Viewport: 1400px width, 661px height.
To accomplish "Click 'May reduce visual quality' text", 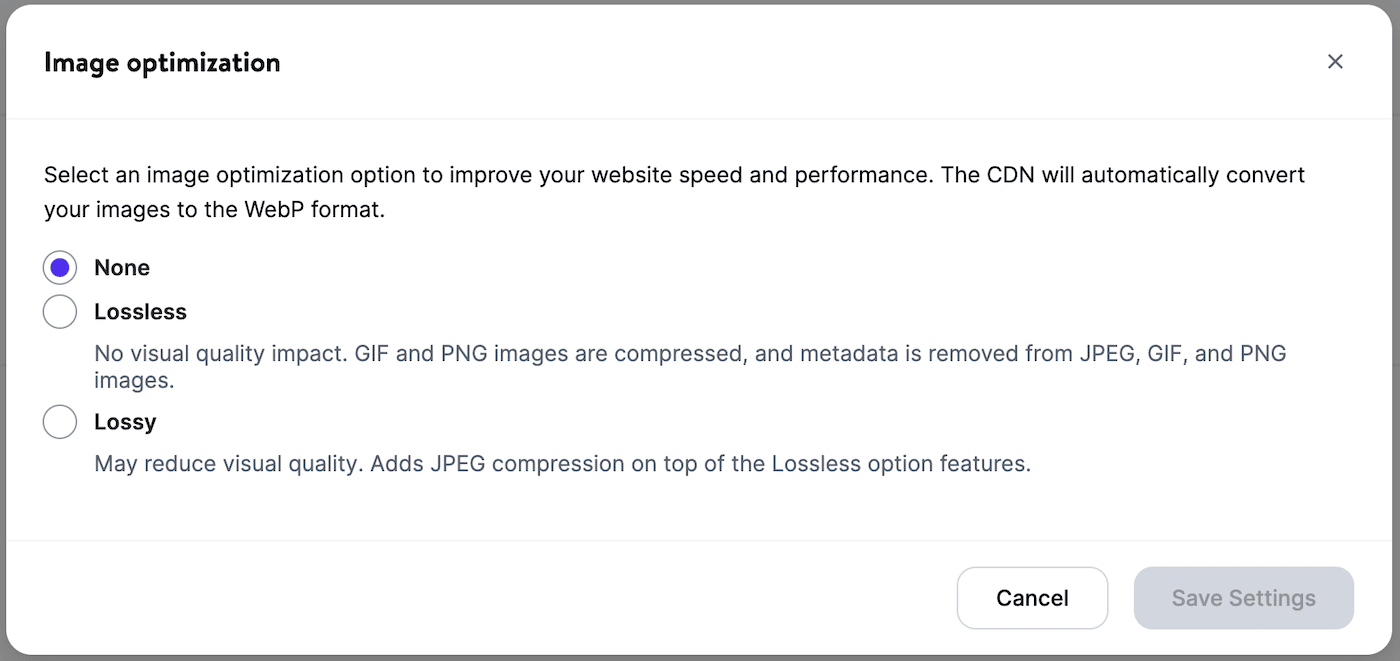I will click(x=228, y=464).
